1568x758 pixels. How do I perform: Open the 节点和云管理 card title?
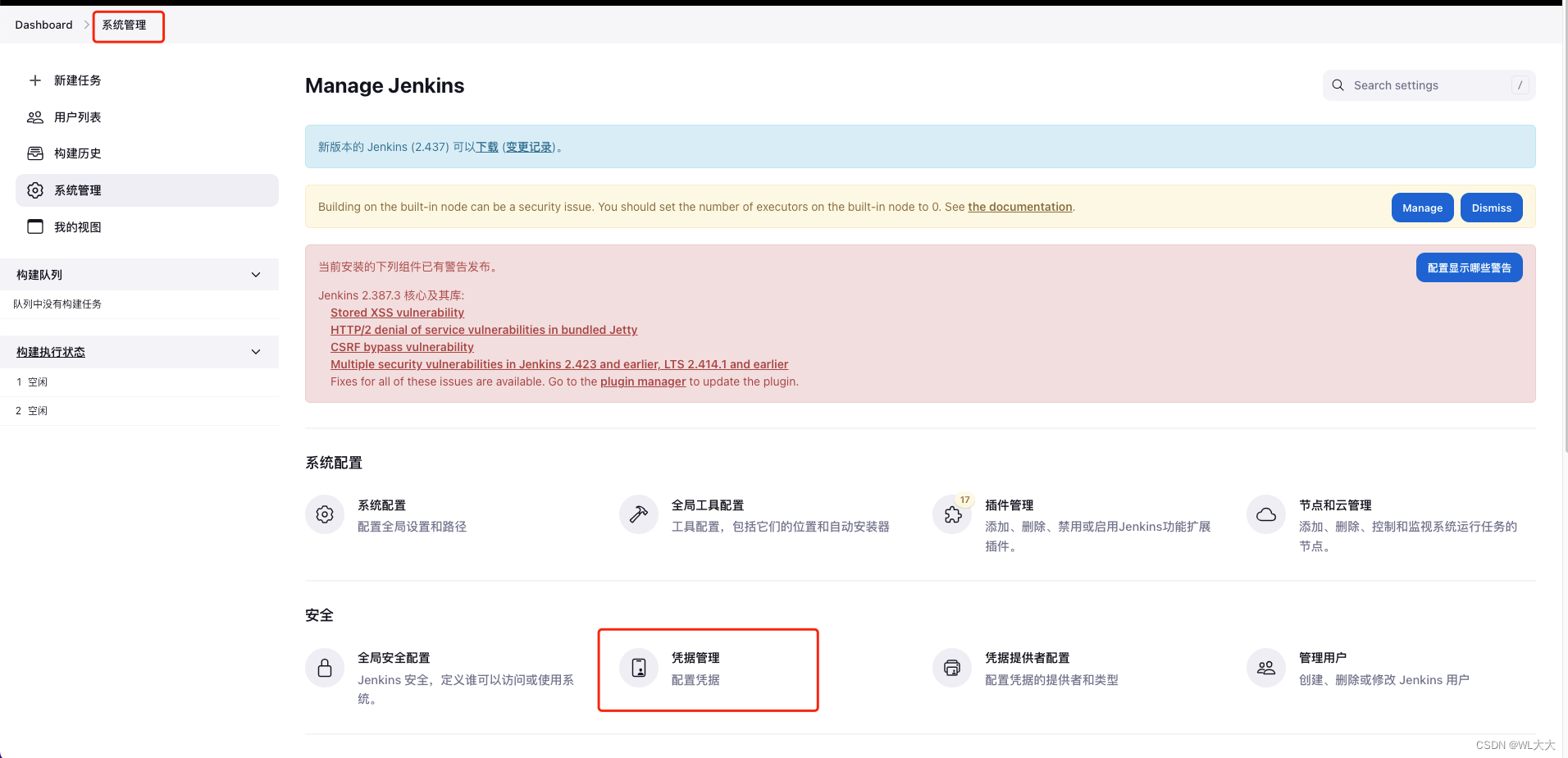pyautogui.click(x=1335, y=505)
